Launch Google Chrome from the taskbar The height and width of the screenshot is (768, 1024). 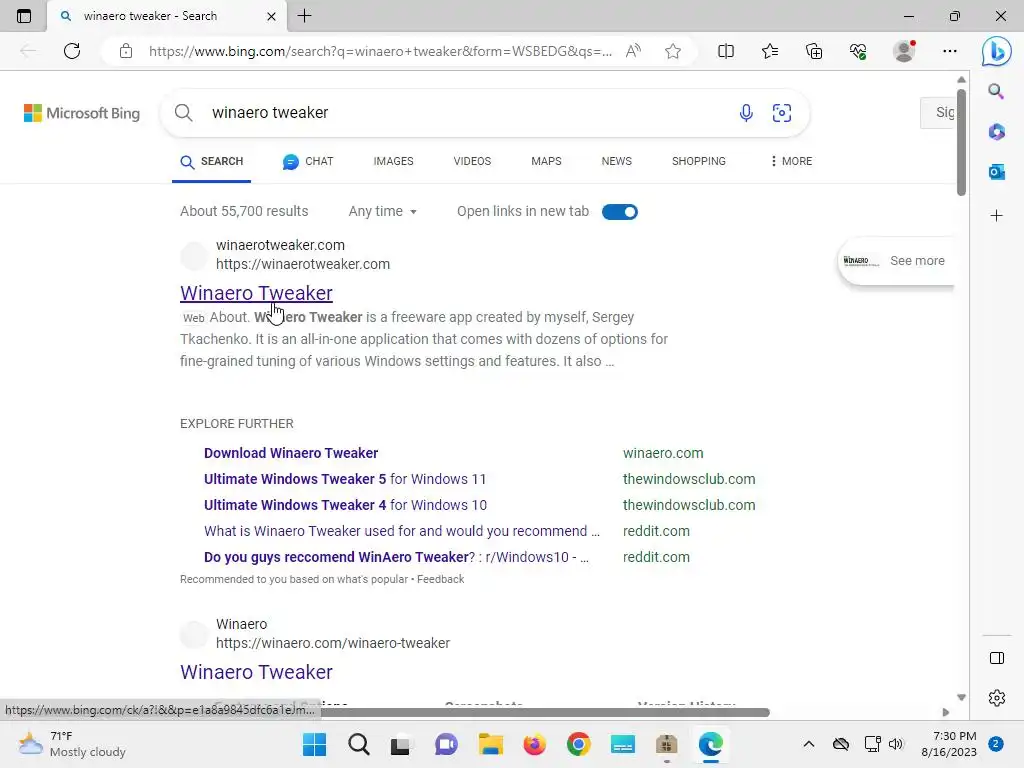[579, 744]
